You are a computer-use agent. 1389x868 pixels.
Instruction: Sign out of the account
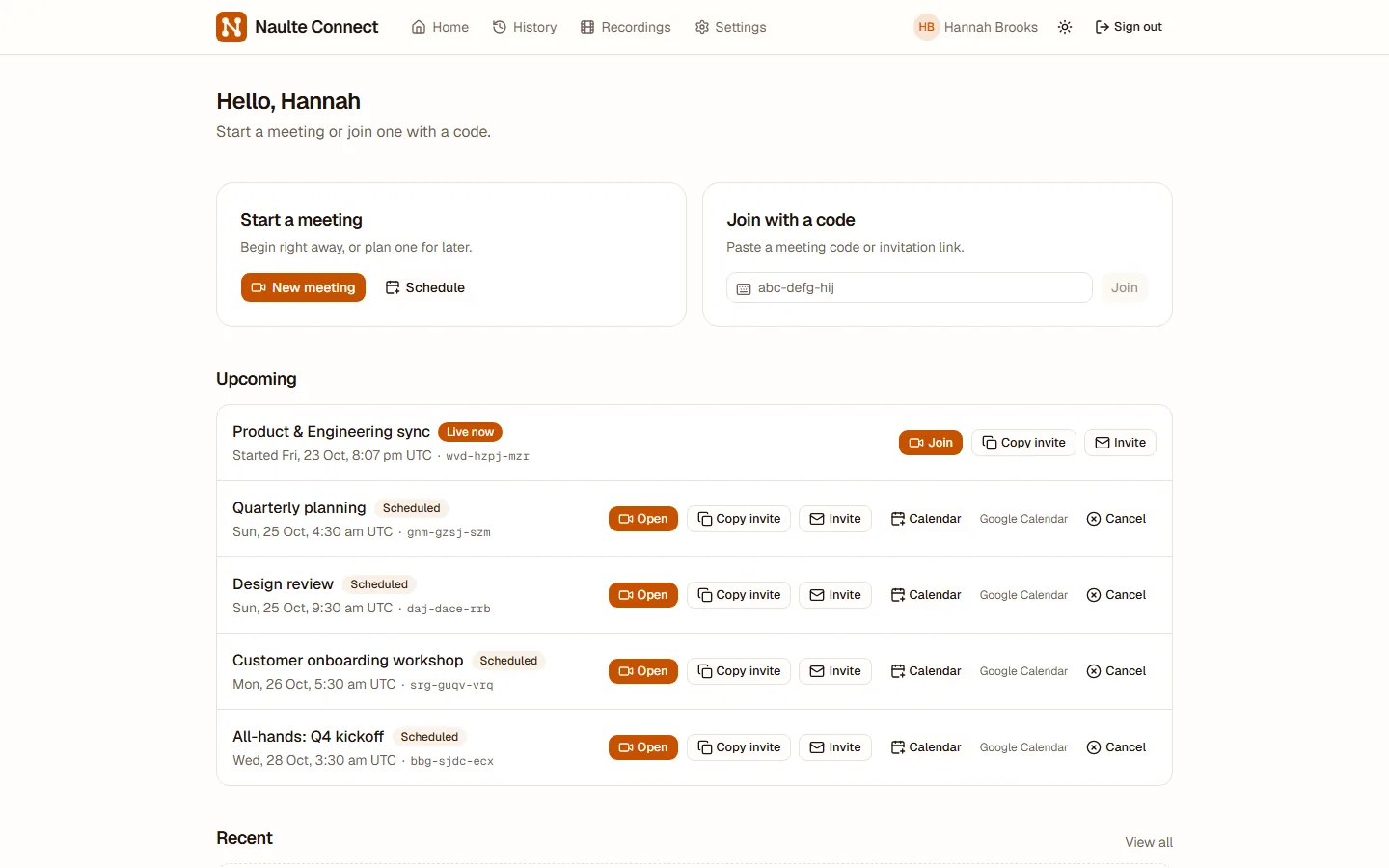pos(1129,27)
